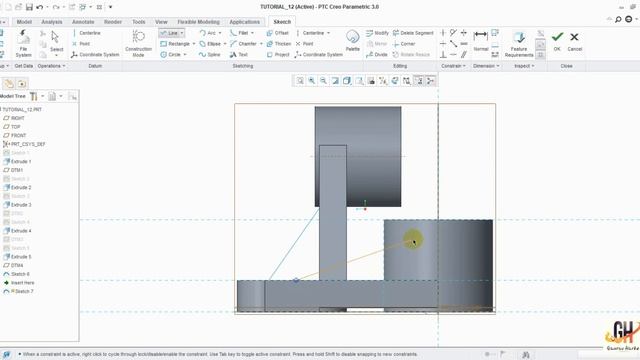The width and height of the screenshot is (640, 360).
Task: Click the Normal dimension tool
Action: (481, 40)
